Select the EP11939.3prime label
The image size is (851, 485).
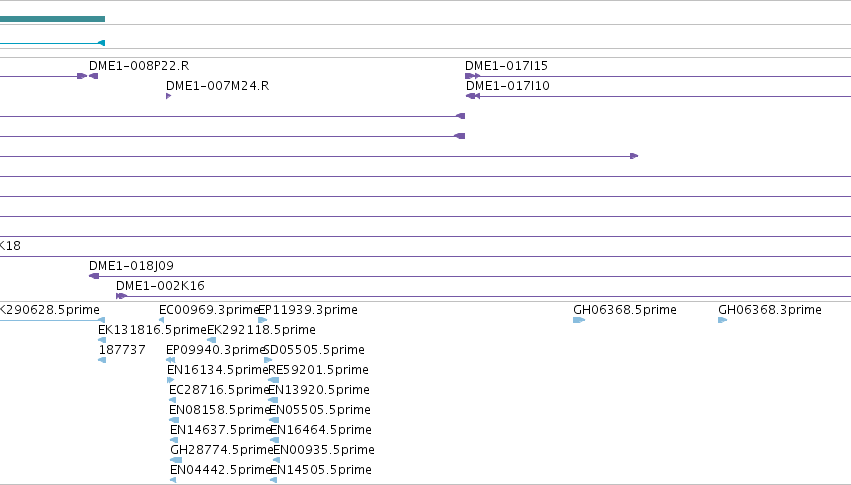click(308, 310)
